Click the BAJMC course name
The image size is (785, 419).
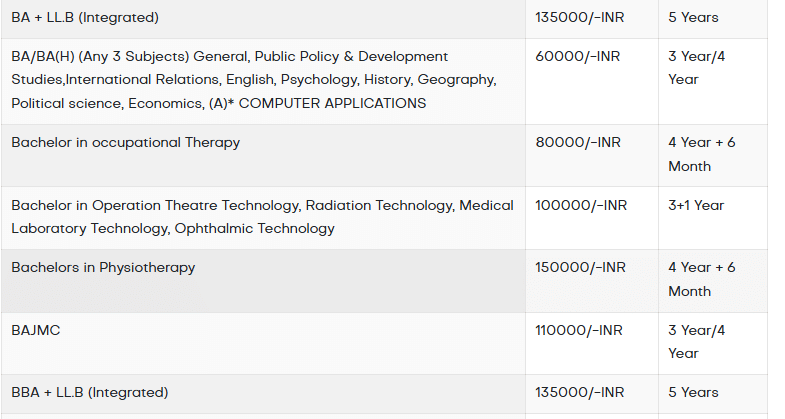coord(36,330)
